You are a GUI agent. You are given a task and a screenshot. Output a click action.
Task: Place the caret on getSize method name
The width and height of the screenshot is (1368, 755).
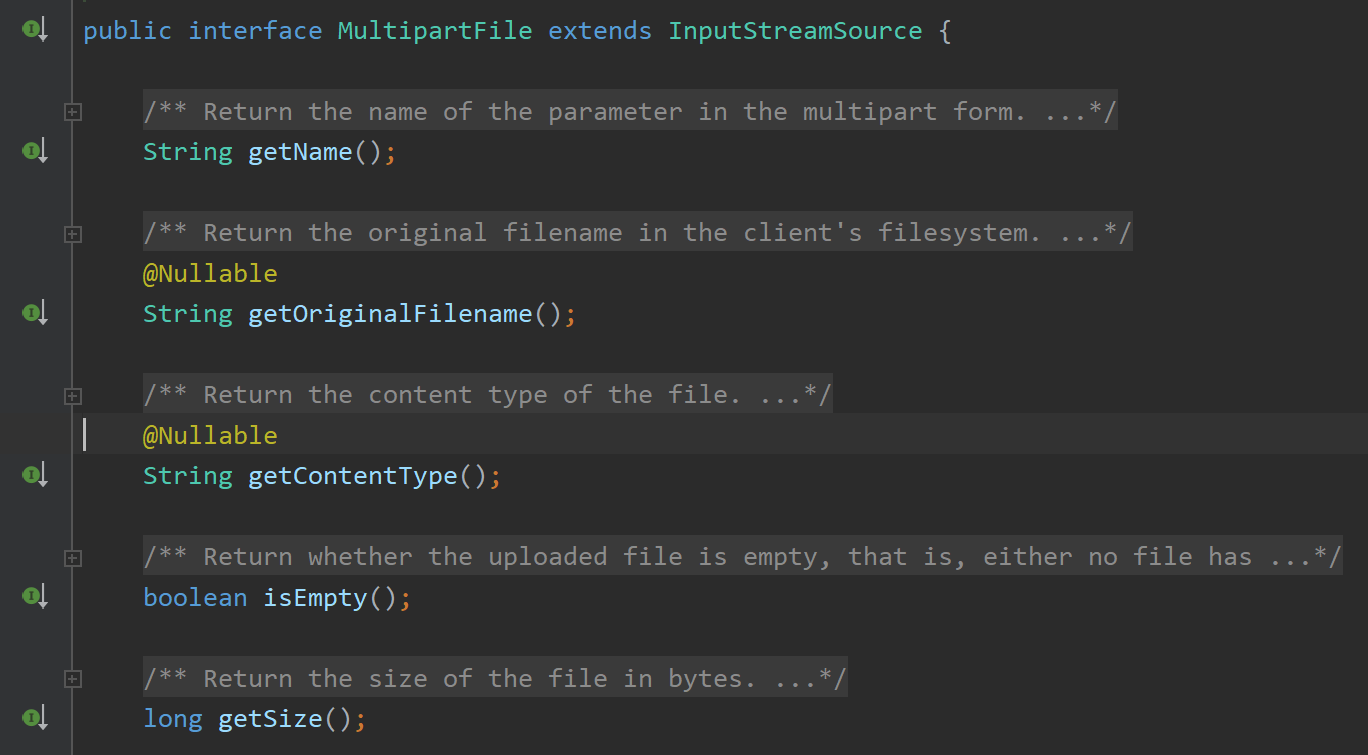point(270,719)
